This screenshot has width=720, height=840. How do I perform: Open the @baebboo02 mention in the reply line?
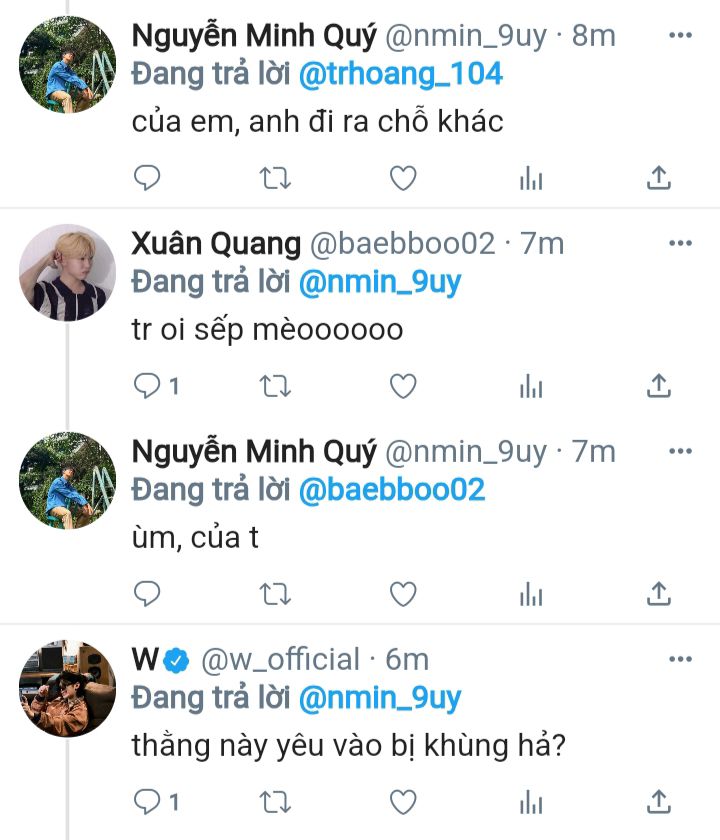(392, 490)
